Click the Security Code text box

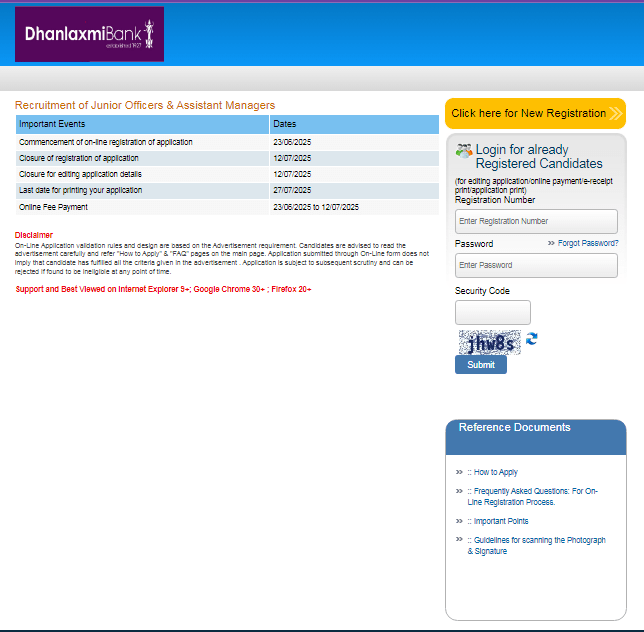click(493, 312)
